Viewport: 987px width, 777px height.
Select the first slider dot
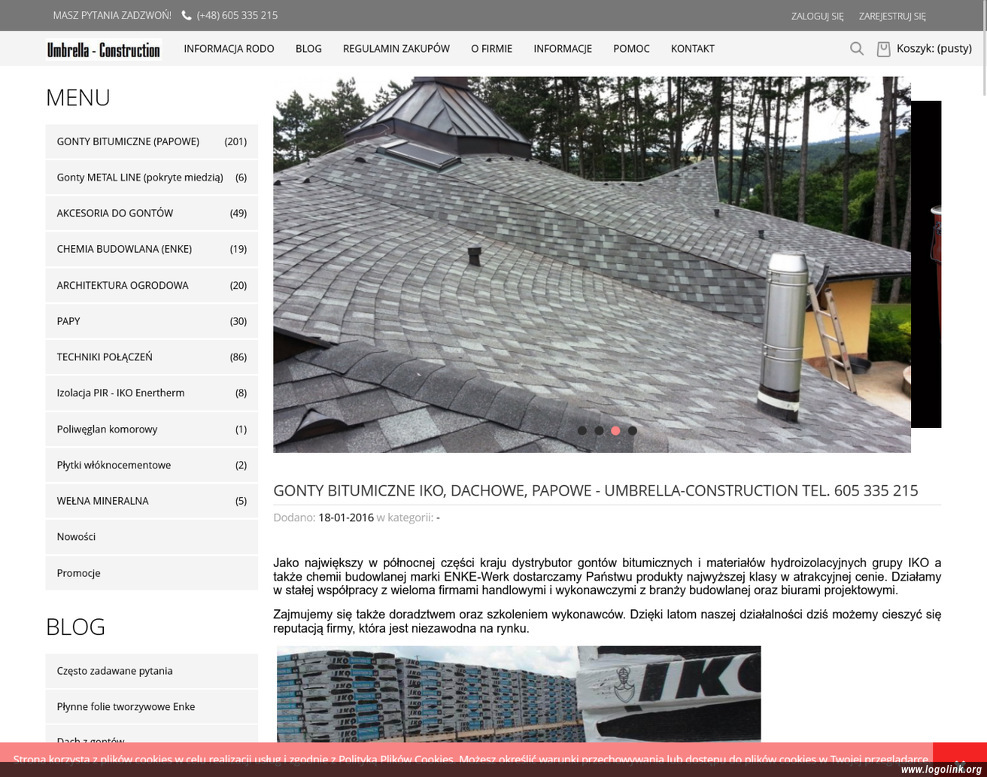582,431
